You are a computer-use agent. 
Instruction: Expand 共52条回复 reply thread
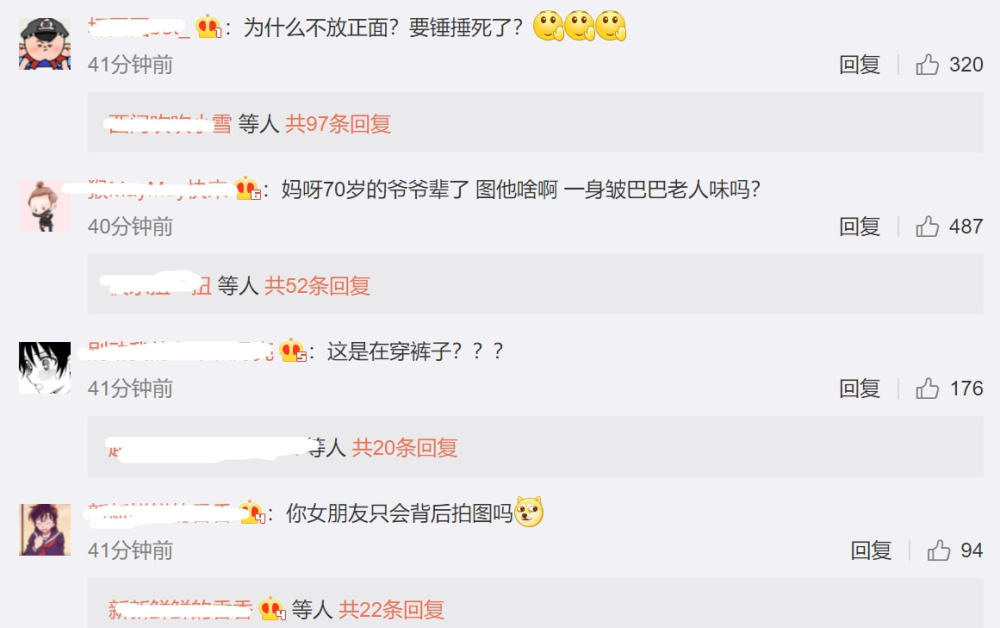coord(317,286)
